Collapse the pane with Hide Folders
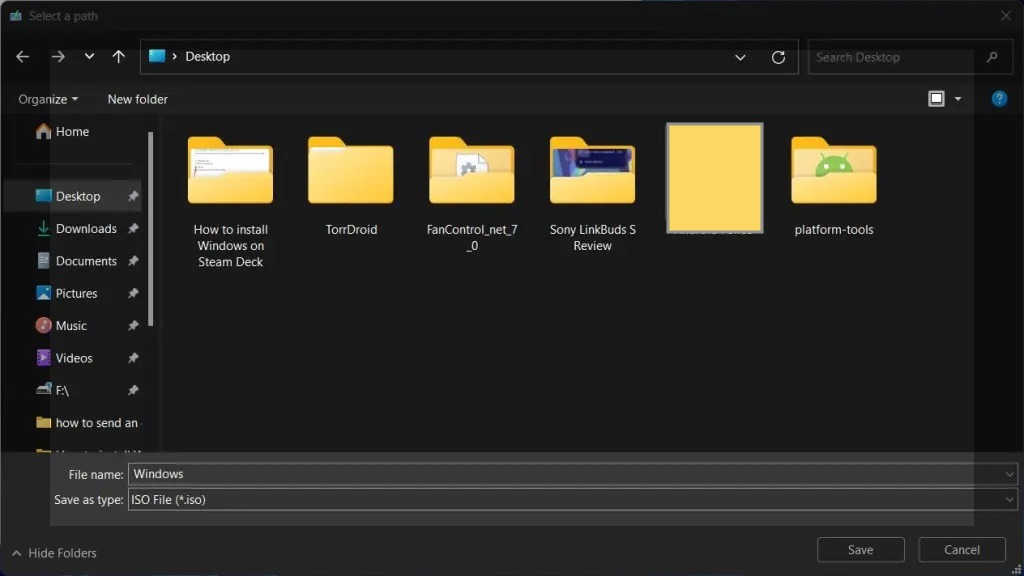 click(54, 553)
